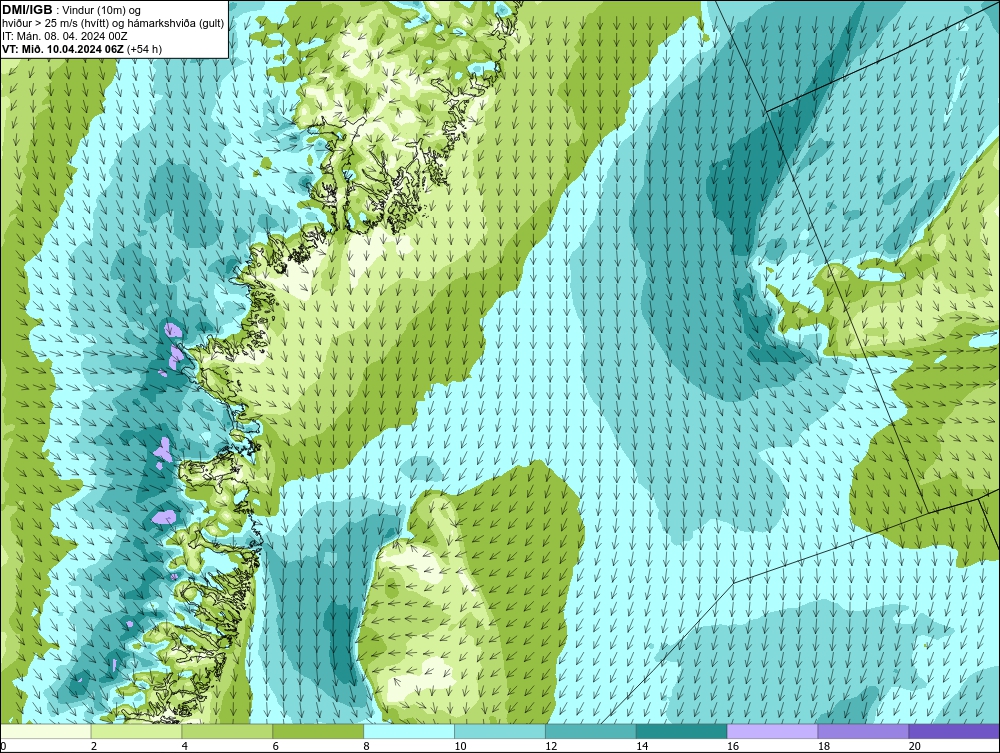This screenshot has height=753, width=1000.
Task: Click the legend scale label '20'
Action: (914, 746)
